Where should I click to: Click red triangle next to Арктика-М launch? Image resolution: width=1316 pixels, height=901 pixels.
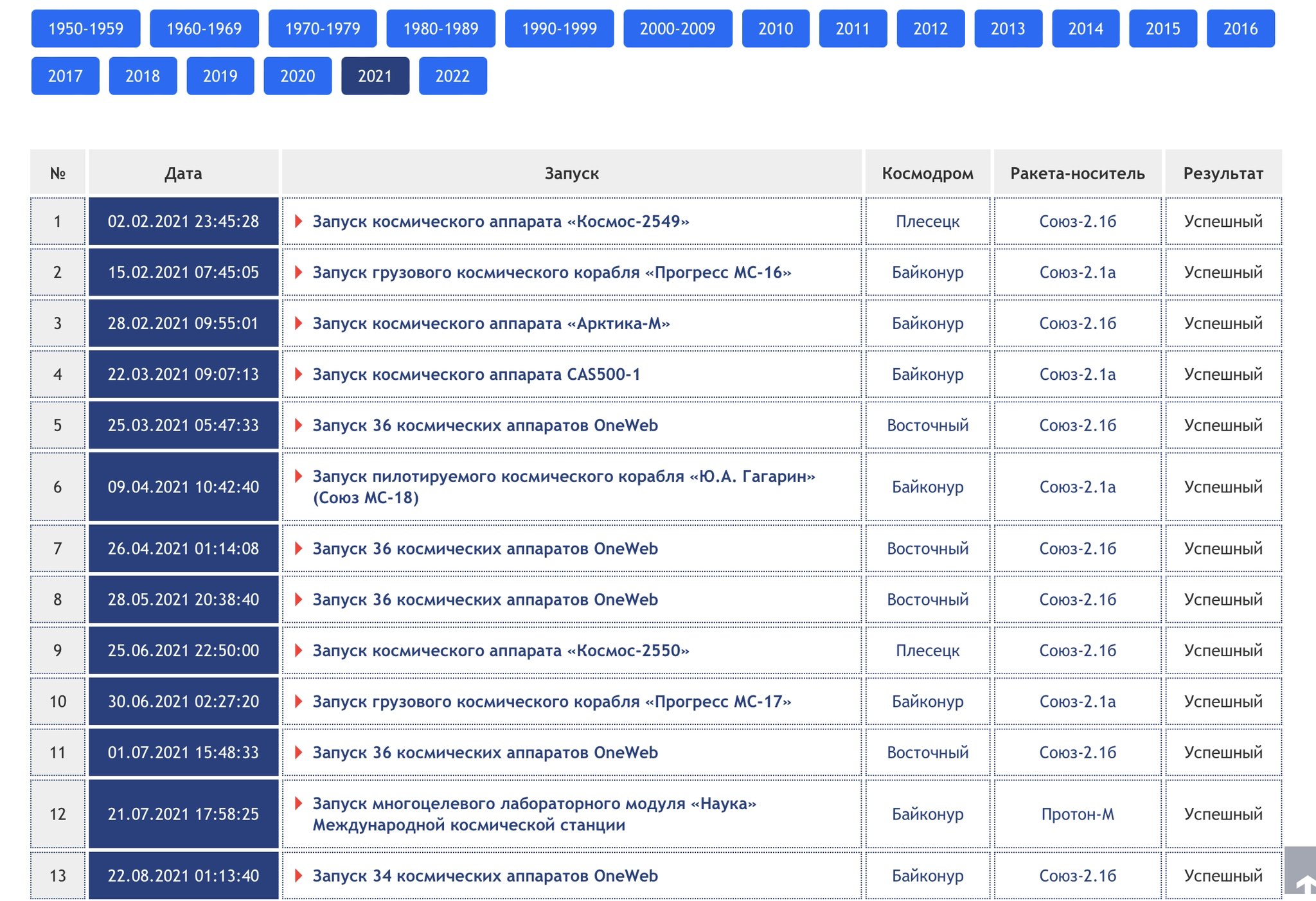coord(298,323)
